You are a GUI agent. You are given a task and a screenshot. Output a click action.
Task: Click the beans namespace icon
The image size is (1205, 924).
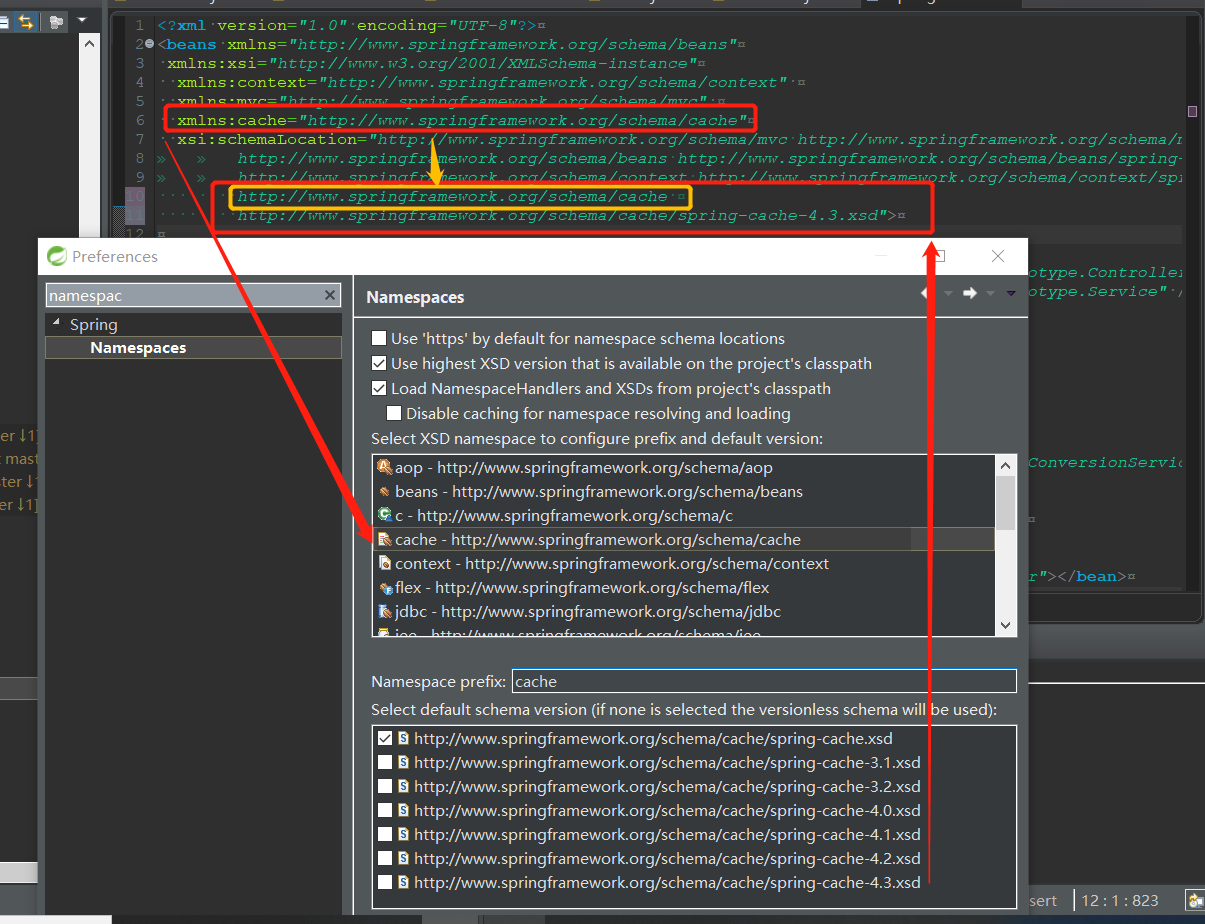(x=385, y=491)
